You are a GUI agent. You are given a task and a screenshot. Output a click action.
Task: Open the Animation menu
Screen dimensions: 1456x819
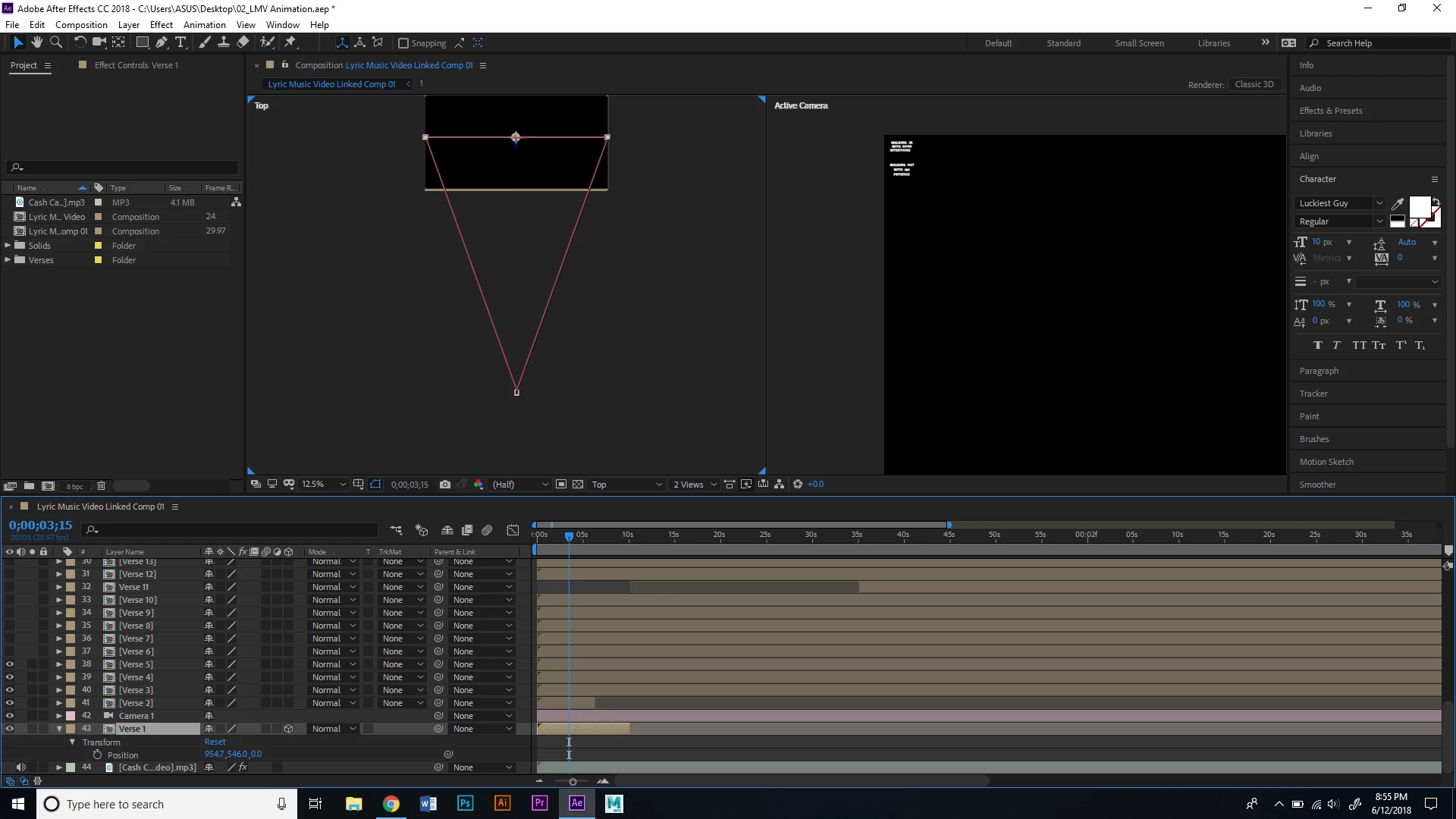tap(204, 25)
